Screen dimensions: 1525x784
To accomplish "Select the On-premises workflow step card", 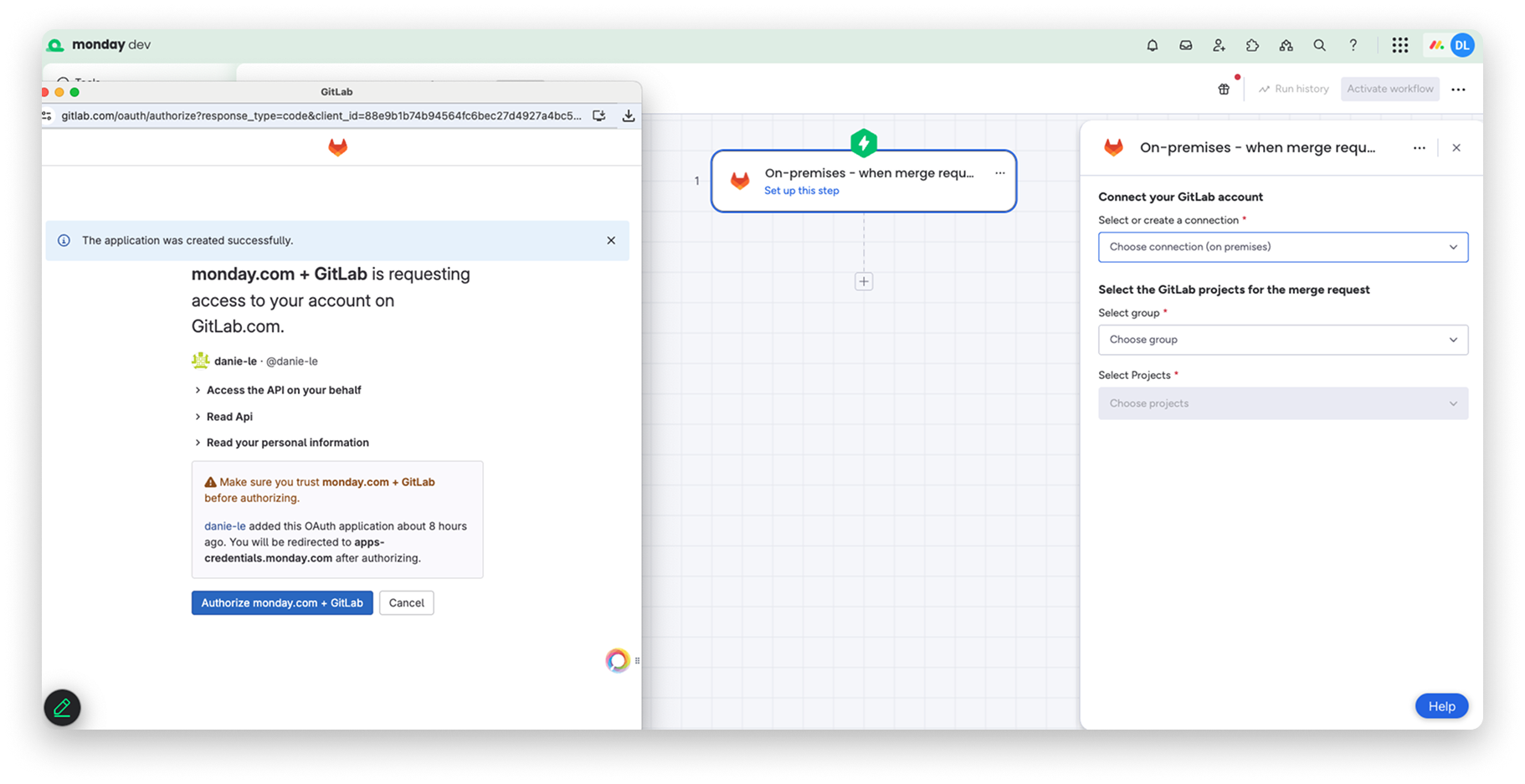I will (864, 181).
